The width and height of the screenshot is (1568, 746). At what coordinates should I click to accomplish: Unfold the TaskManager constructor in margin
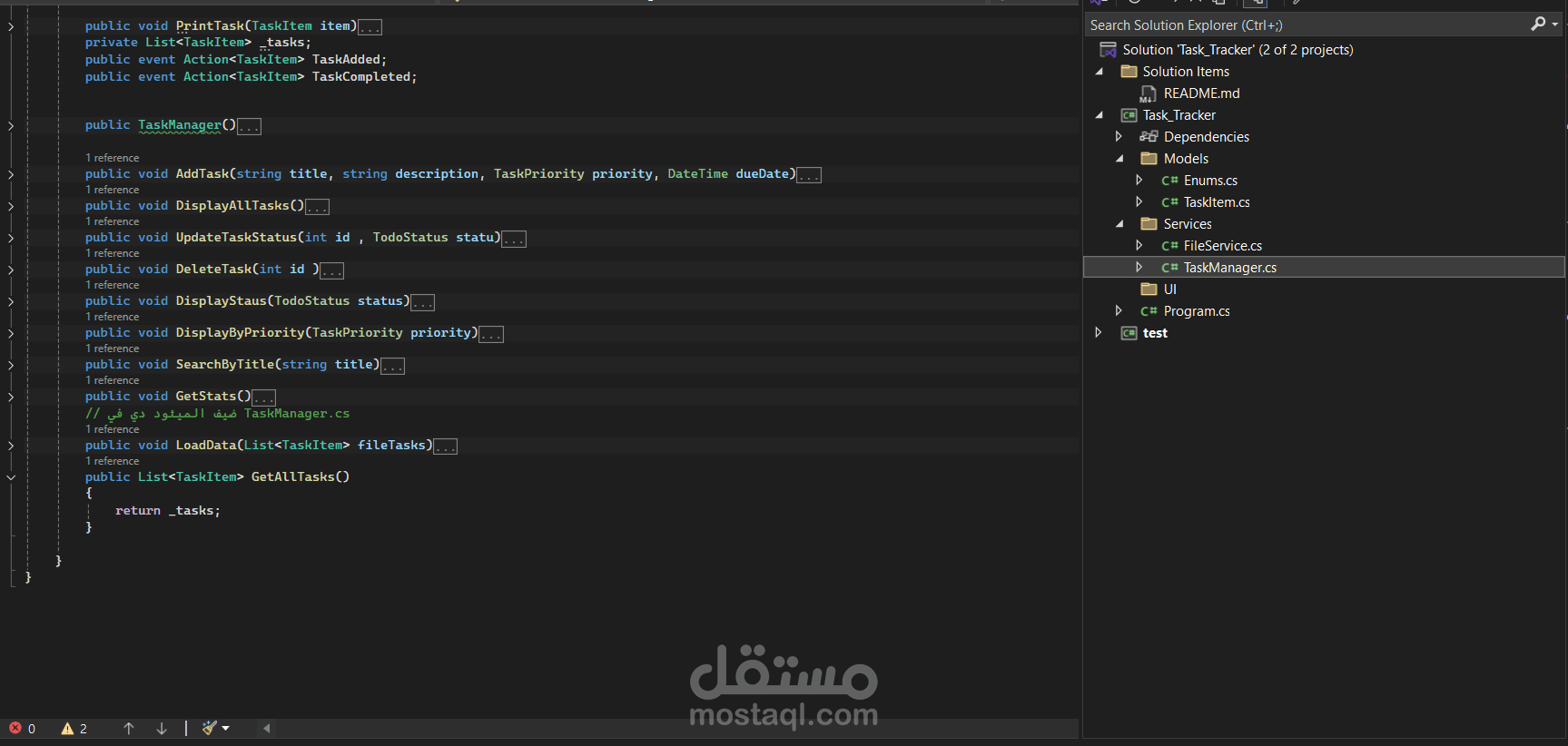[x=11, y=125]
